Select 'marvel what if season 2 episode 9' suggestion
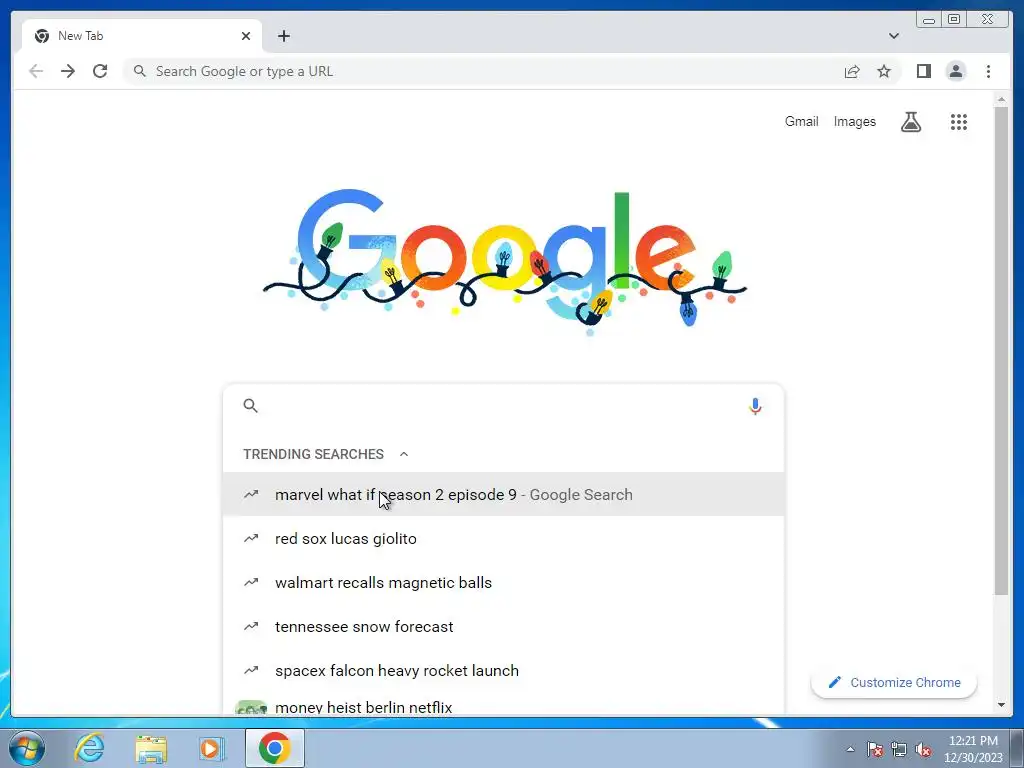This screenshot has height=768, width=1024. pos(503,494)
